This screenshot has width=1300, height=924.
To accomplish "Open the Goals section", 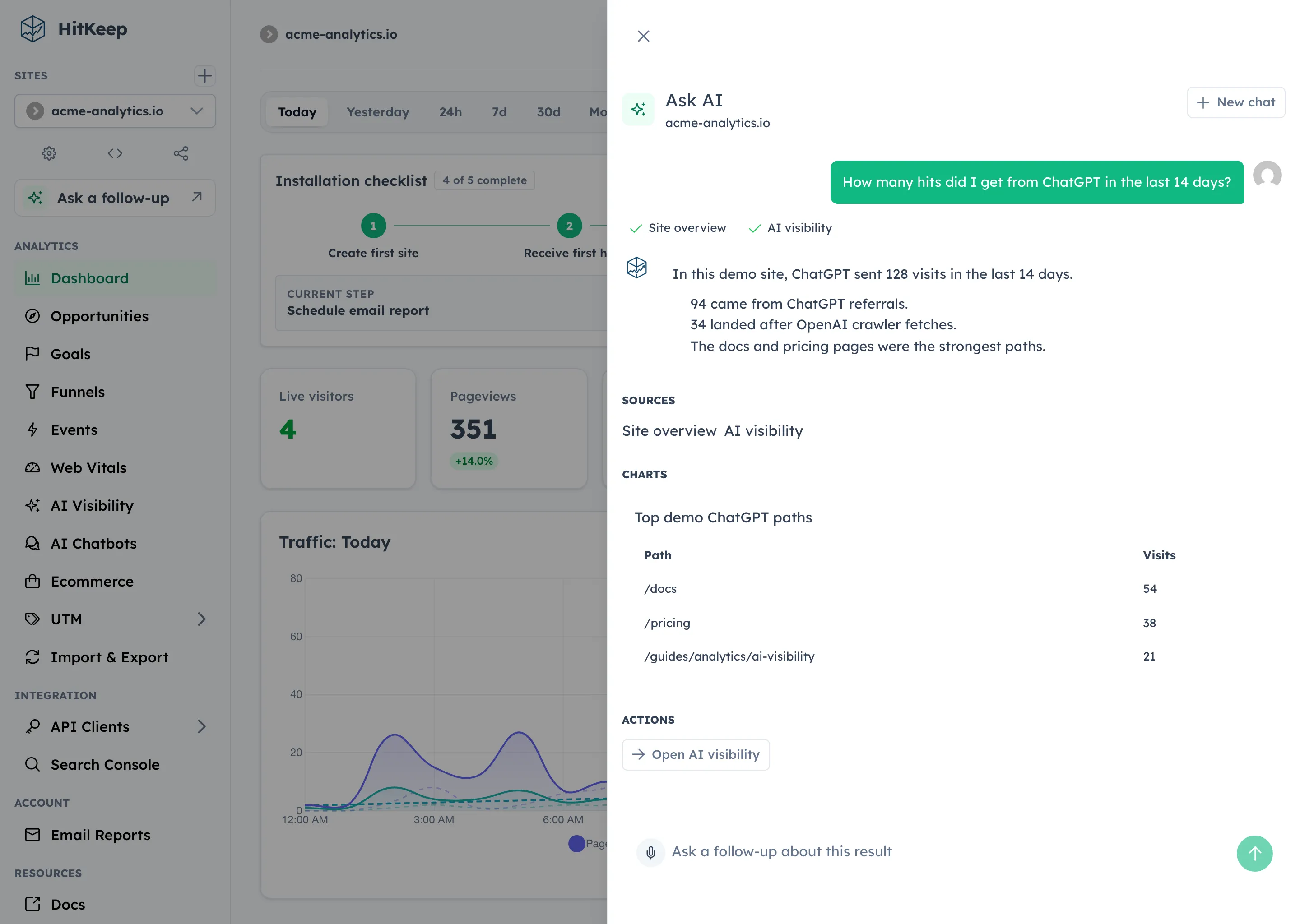I will pos(115,354).
